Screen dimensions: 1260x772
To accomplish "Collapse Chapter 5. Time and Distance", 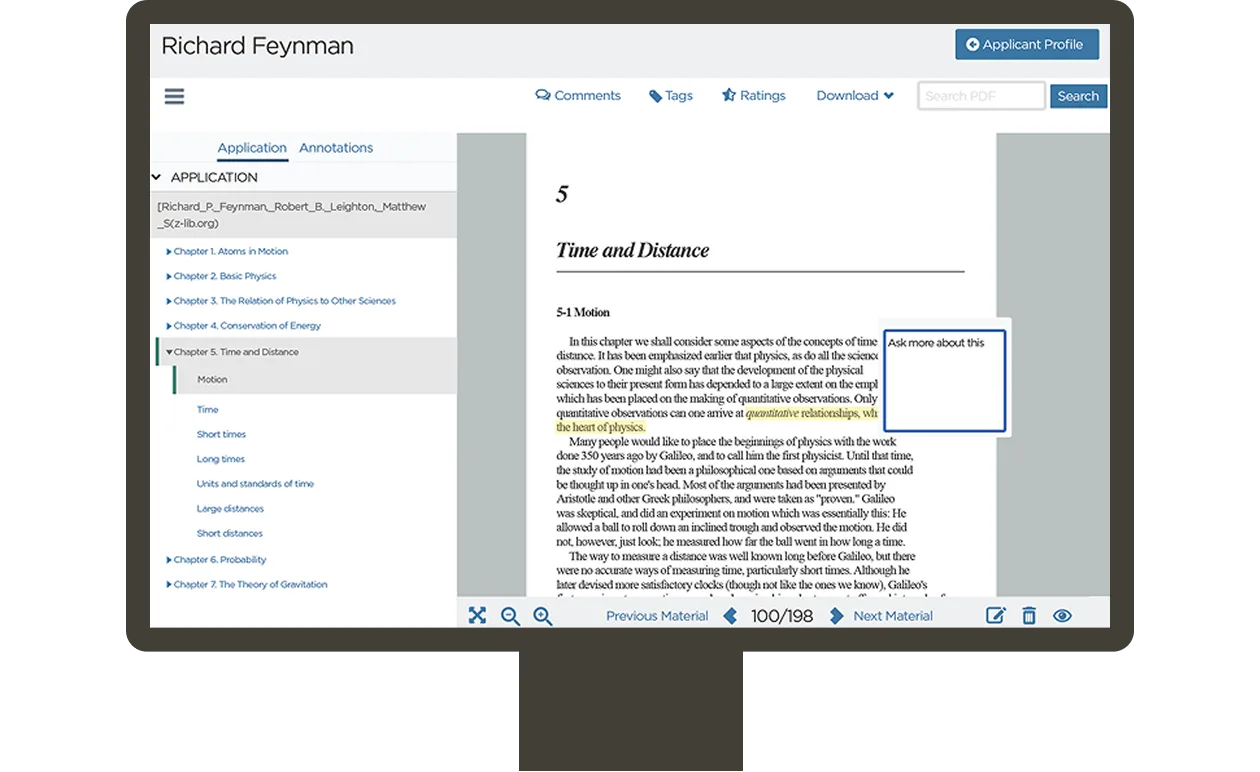I will (x=169, y=352).
